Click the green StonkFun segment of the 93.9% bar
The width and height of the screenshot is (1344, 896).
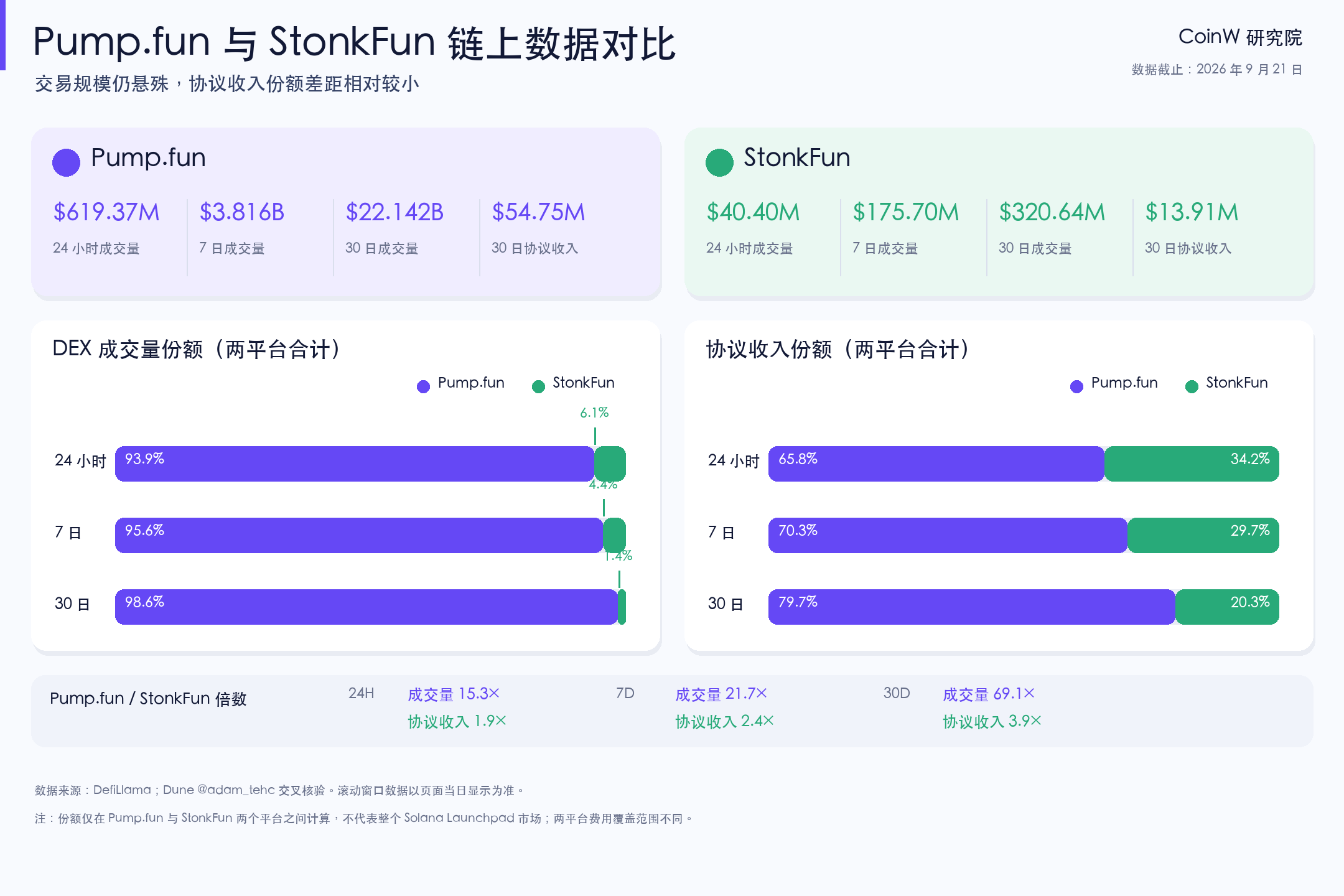coord(610,464)
